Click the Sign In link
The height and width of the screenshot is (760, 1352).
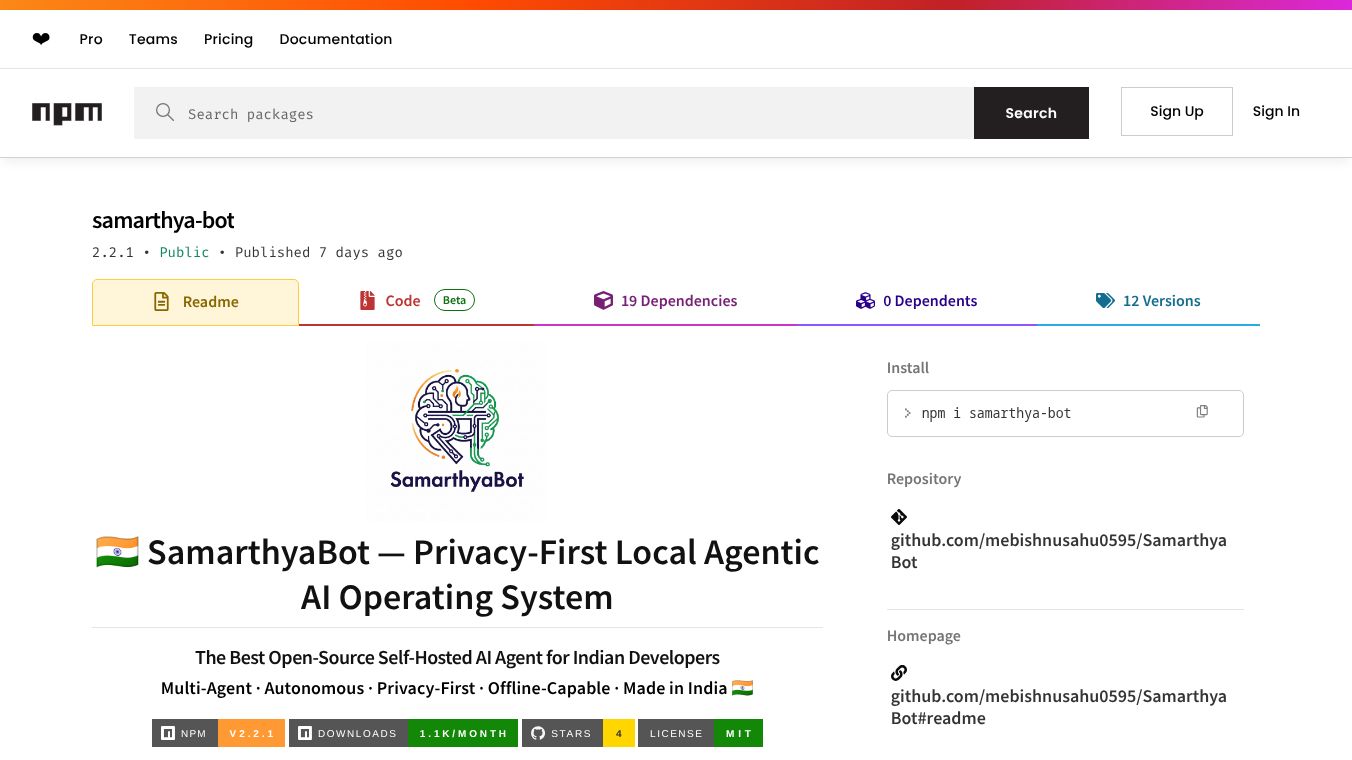click(1276, 111)
